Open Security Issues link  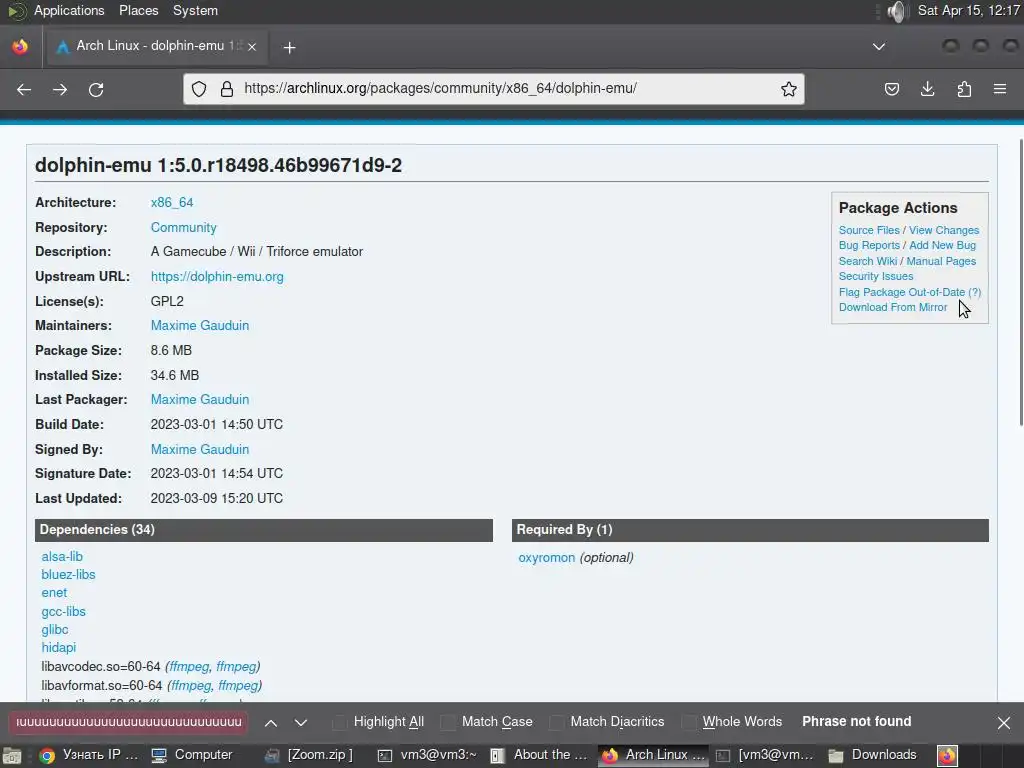876,276
